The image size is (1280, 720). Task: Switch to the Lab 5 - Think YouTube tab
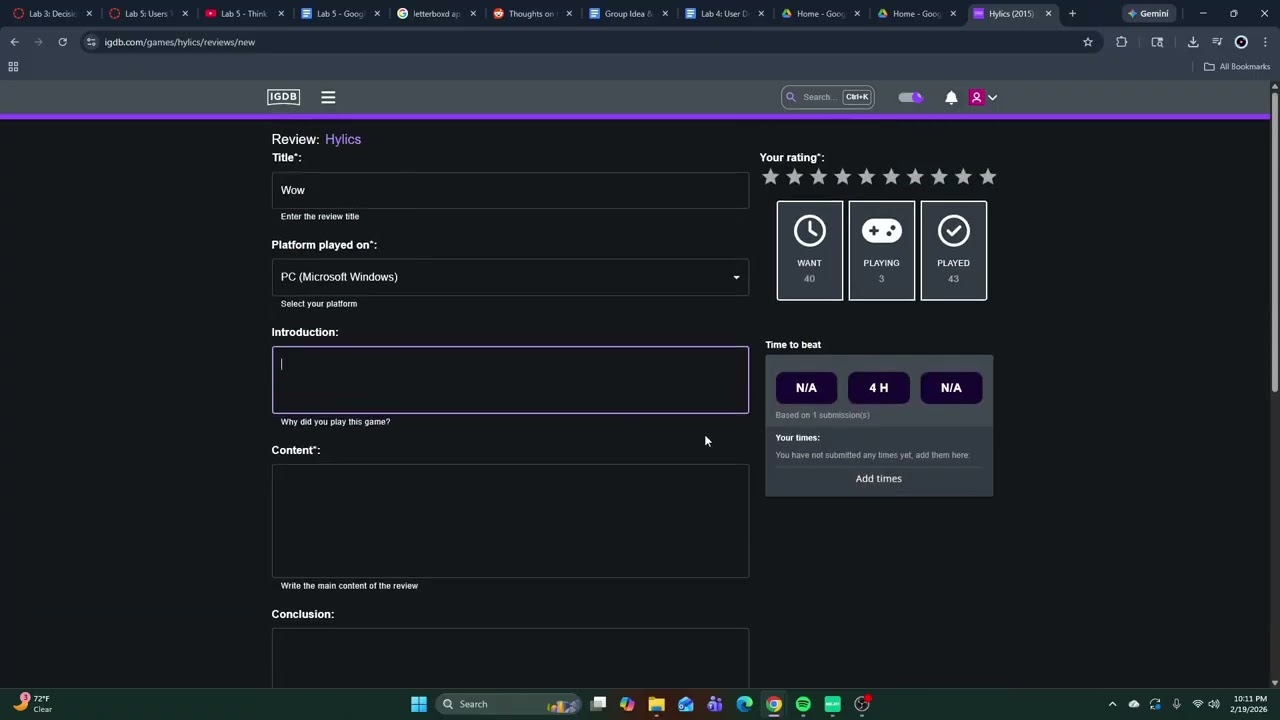click(x=243, y=14)
